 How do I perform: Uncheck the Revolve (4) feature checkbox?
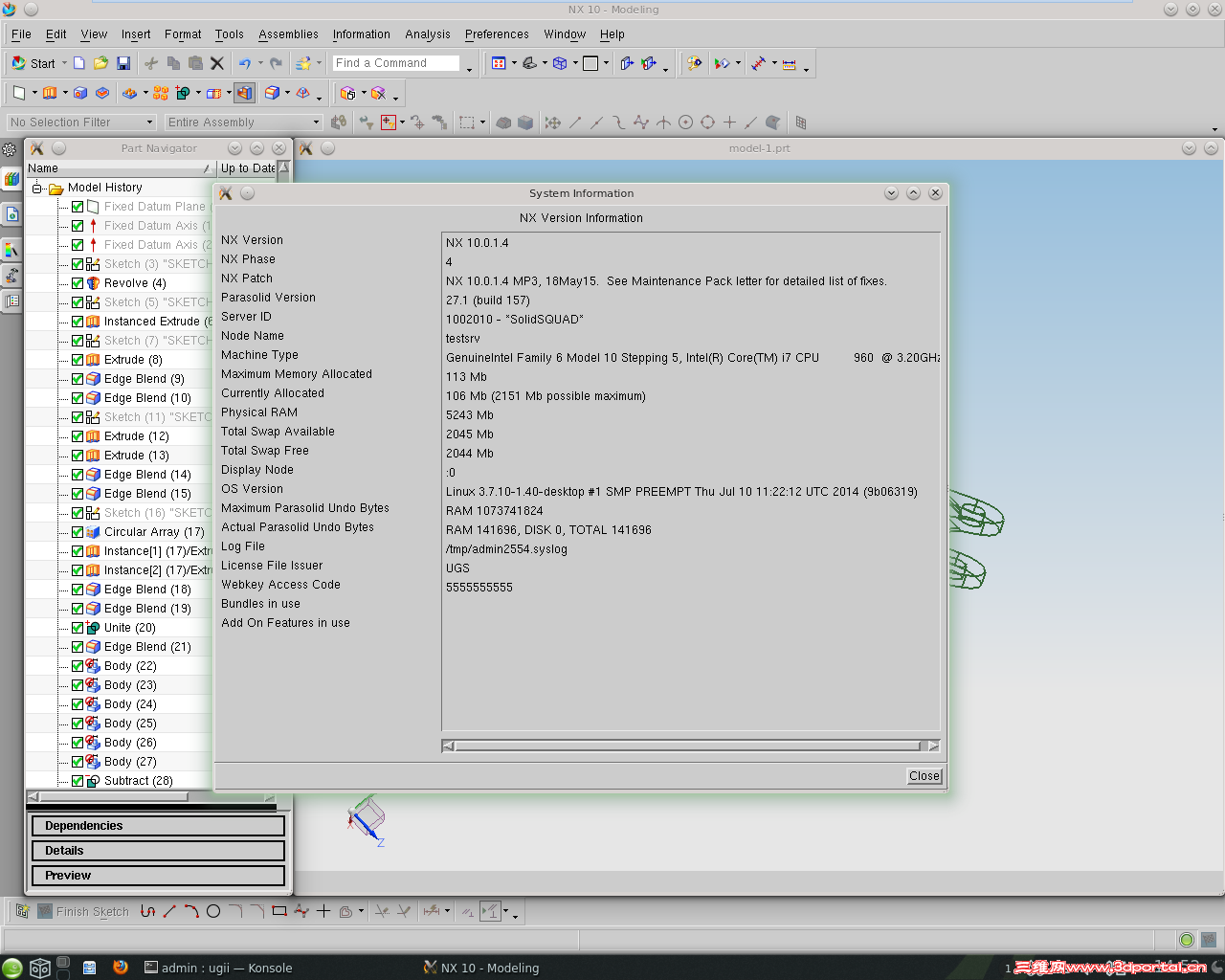[x=78, y=282]
